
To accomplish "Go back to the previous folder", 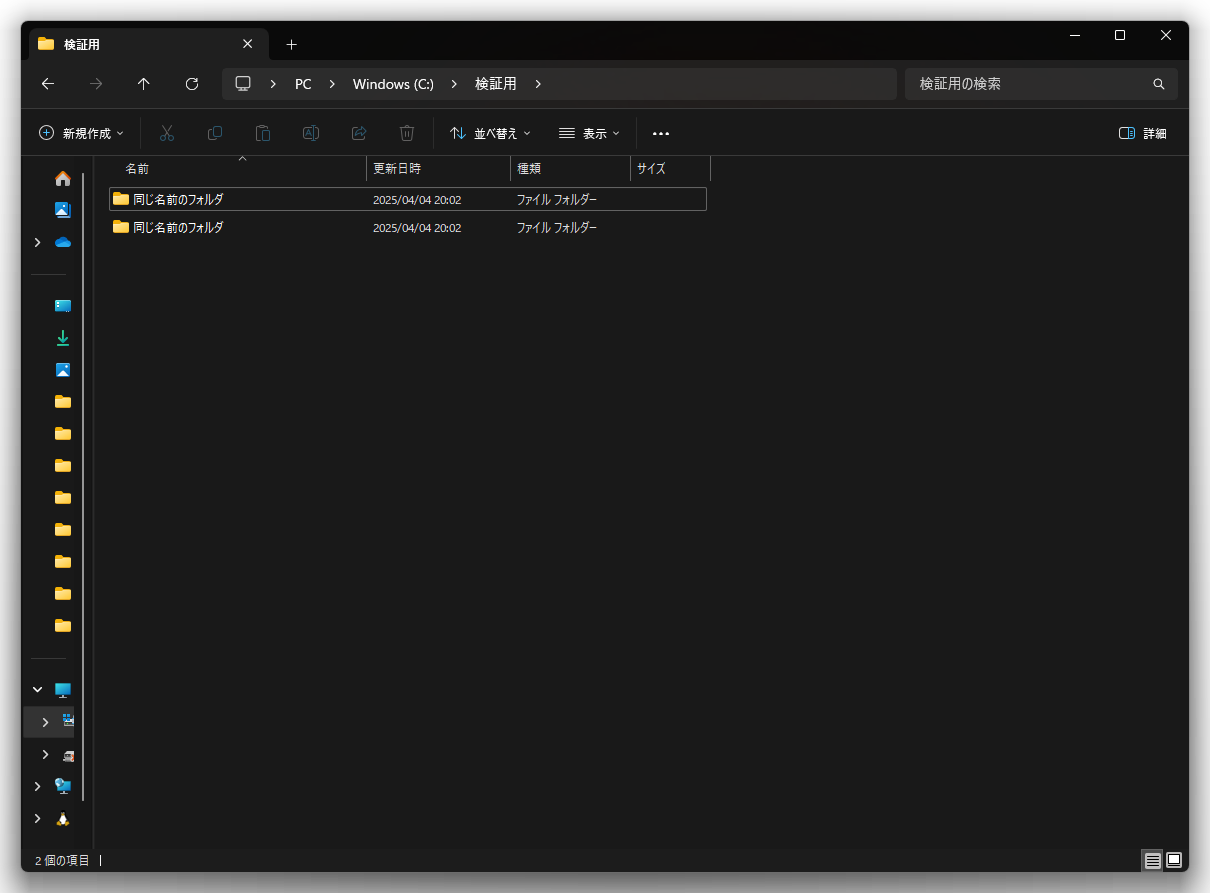I will 48,84.
